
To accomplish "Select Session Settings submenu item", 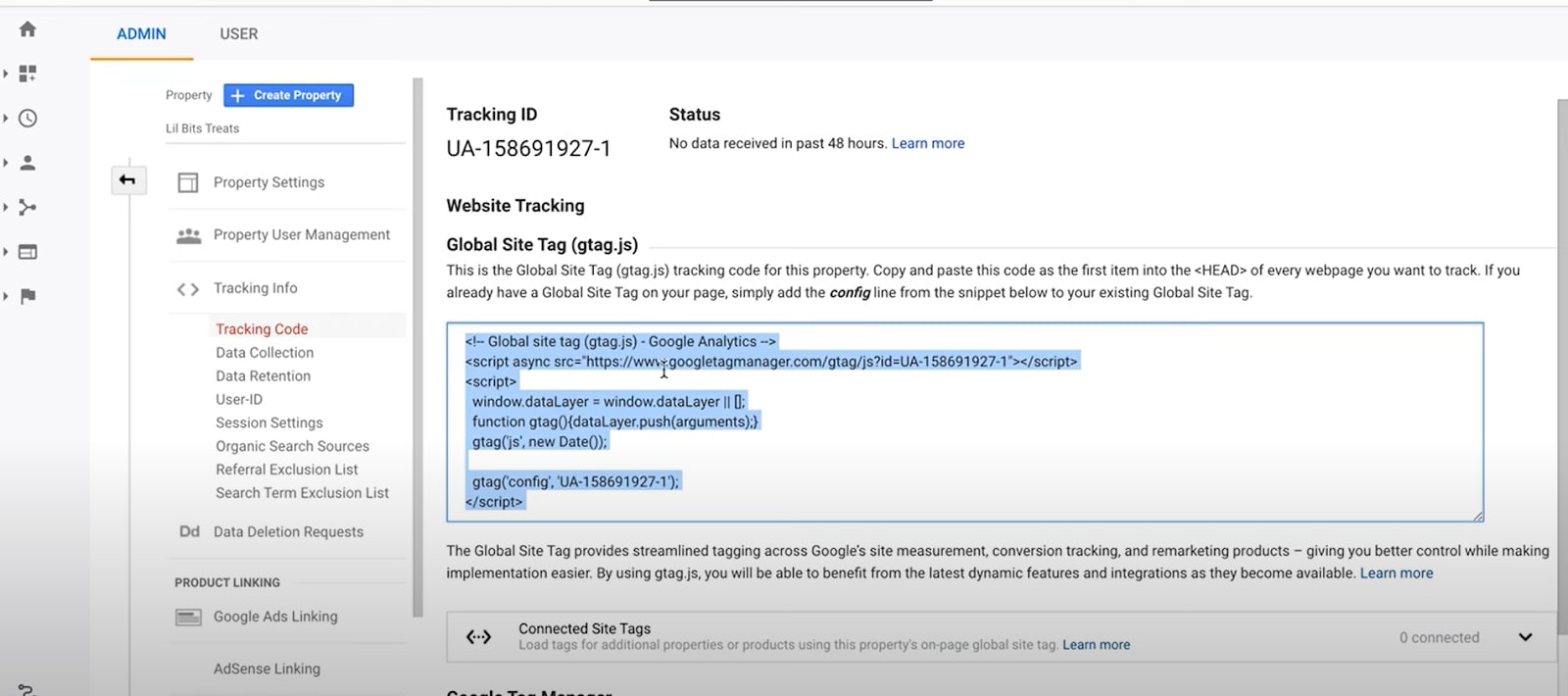I will (269, 423).
